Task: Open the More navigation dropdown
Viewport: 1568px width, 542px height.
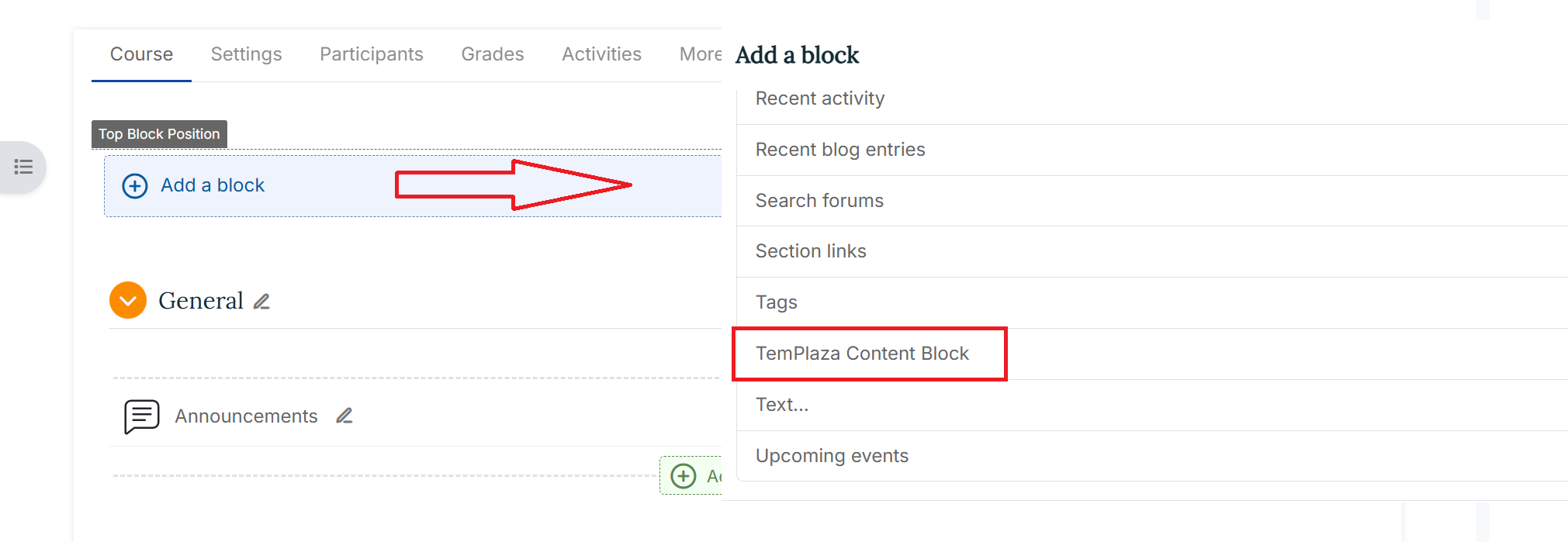Action: point(699,54)
